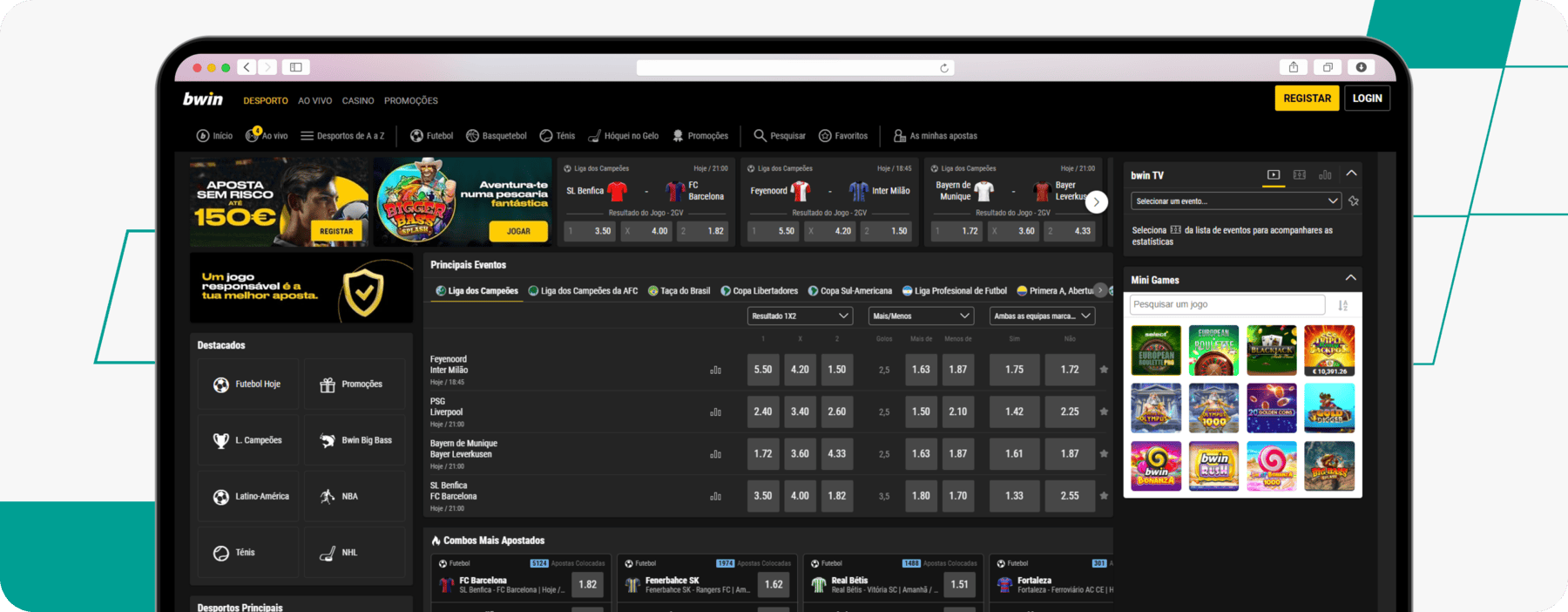View stats for SL Benfica FC Barcelona row

[715, 497]
